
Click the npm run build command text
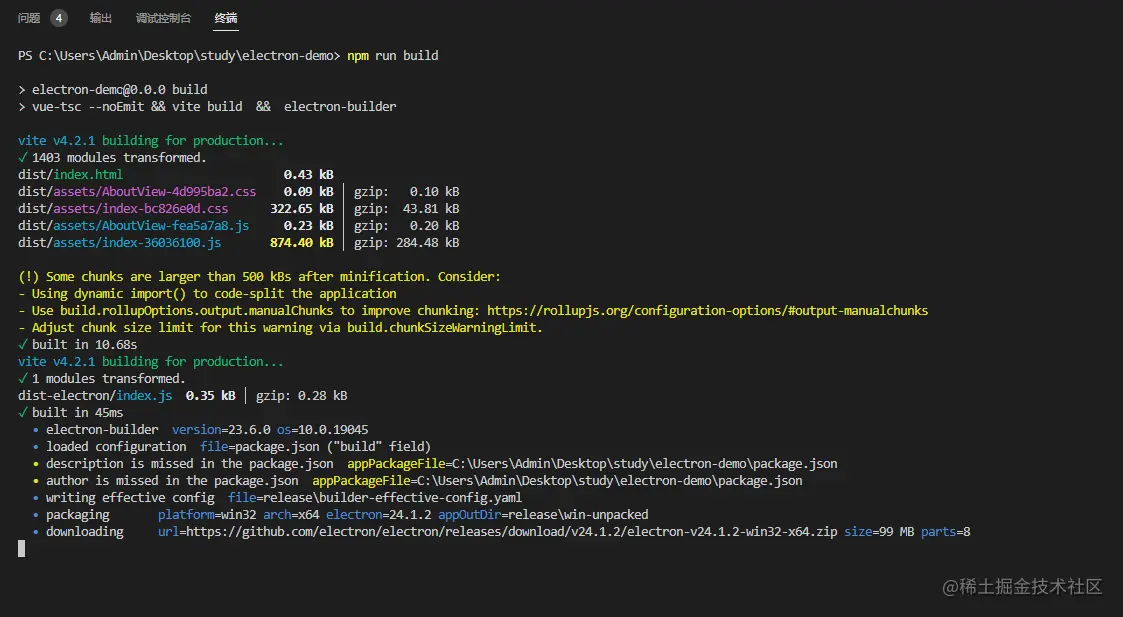coord(392,56)
